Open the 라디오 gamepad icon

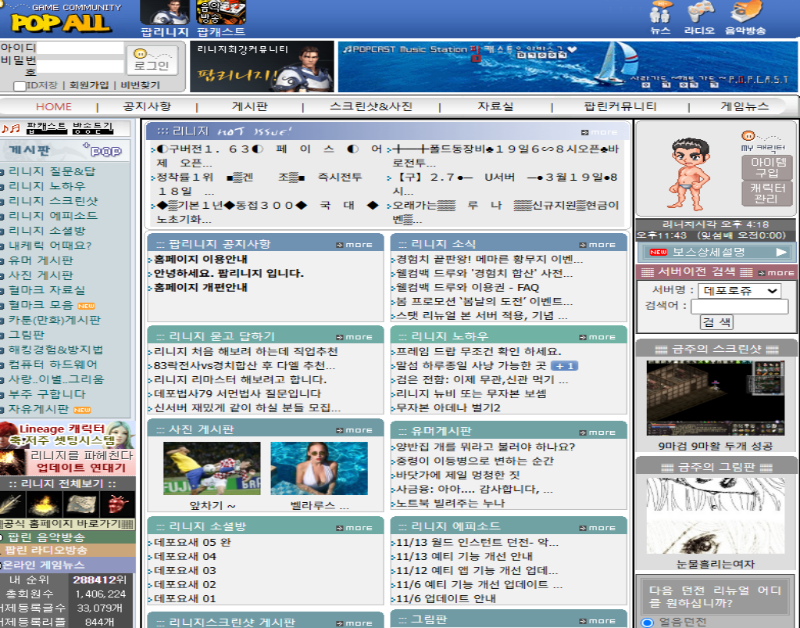(699, 17)
